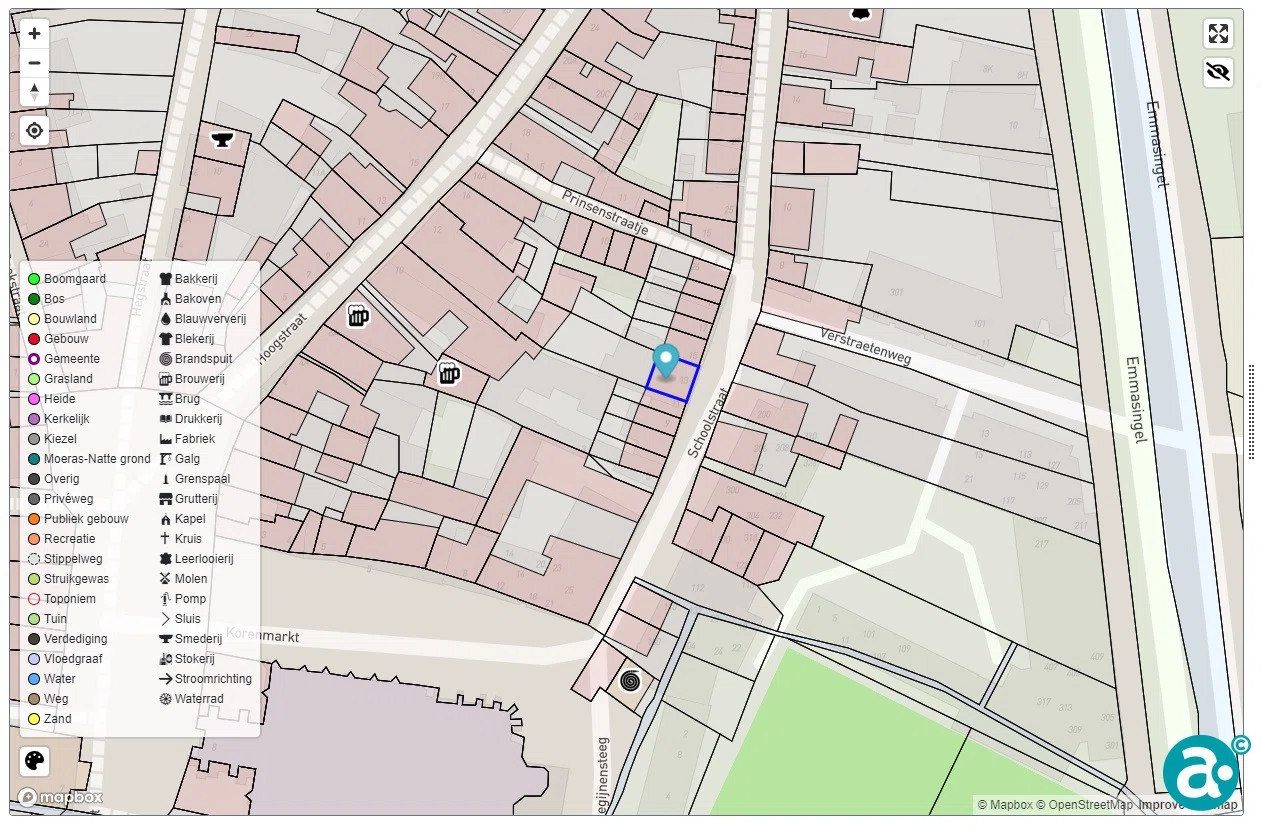Click the Boomgaard green legend swatch
The image size is (1261, 827).
coord(34,279)
